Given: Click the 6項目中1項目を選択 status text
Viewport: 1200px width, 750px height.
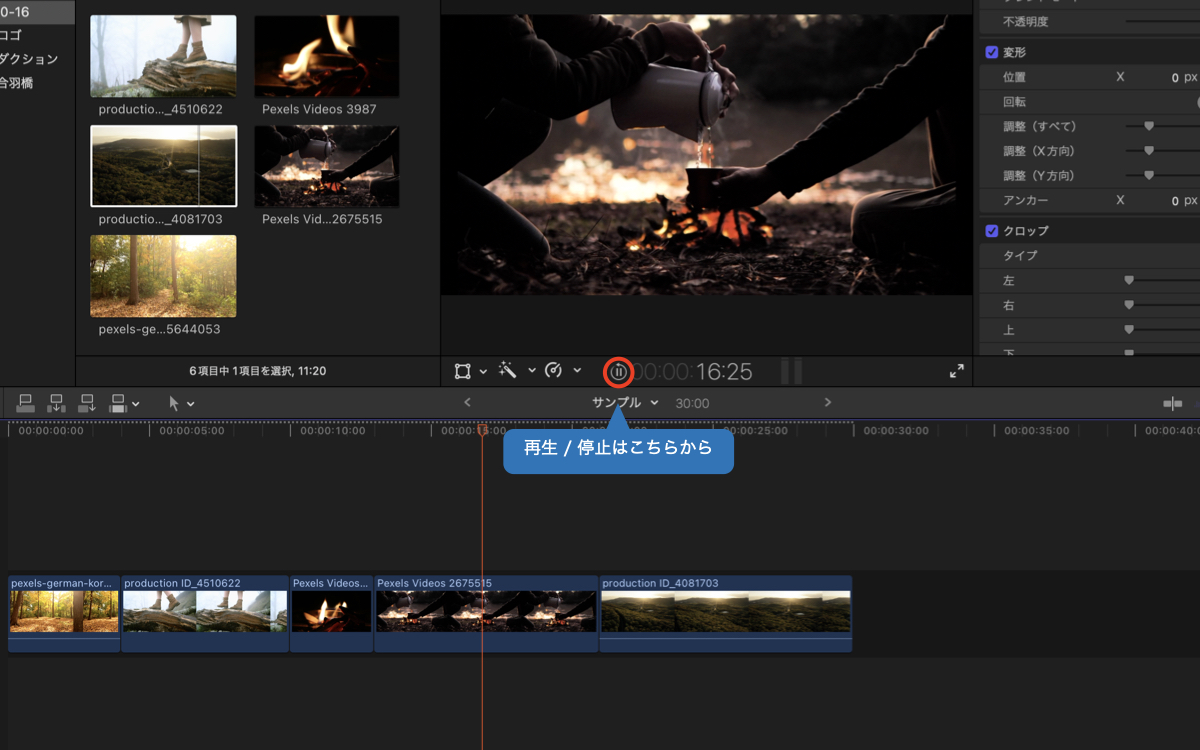Looking at the screenshot, I should pos(258,371).
